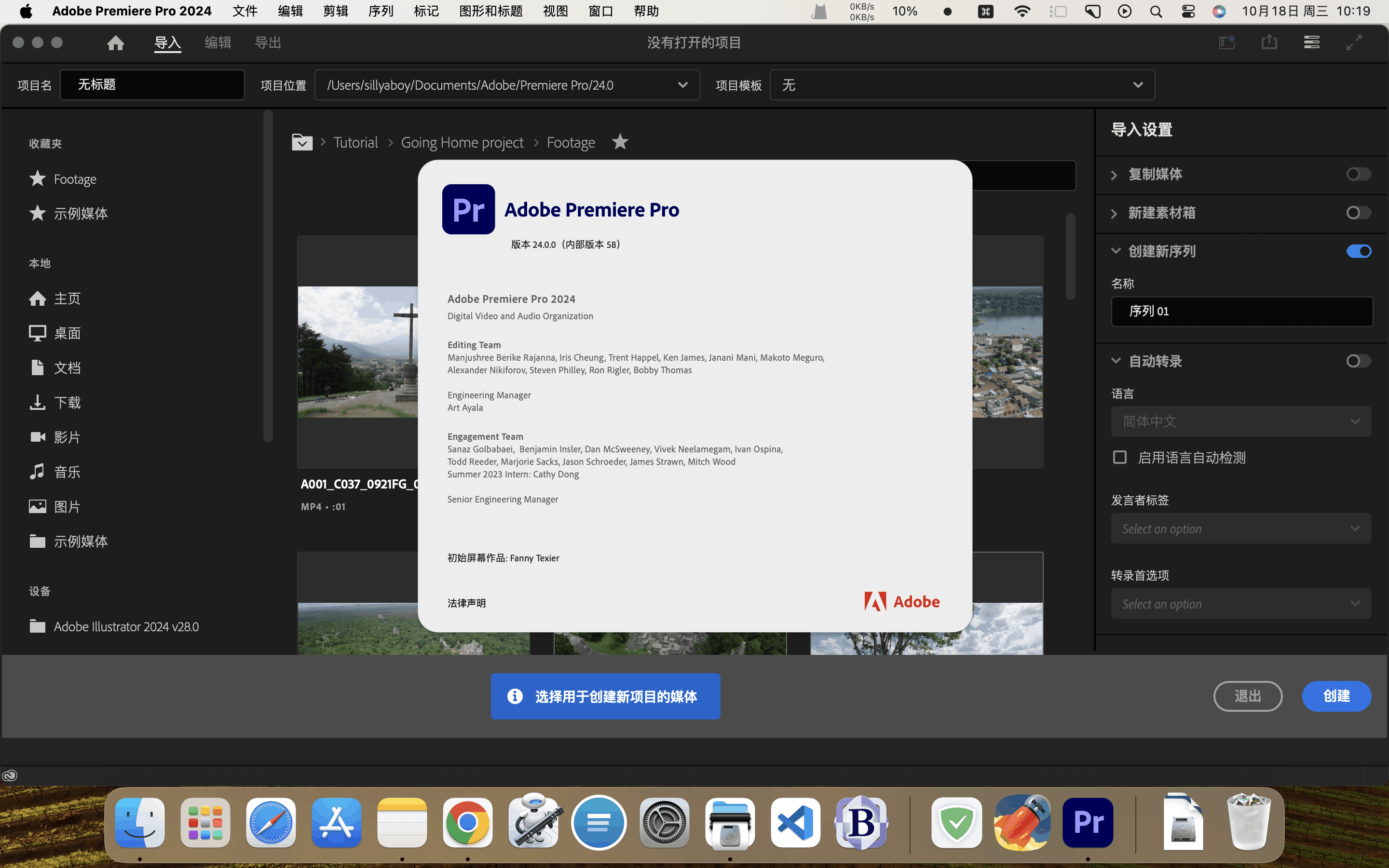This screenshot has width=1389, height=868.
Task: Turn off the 创建新序列 toggle
Action: pos(1359,251)
